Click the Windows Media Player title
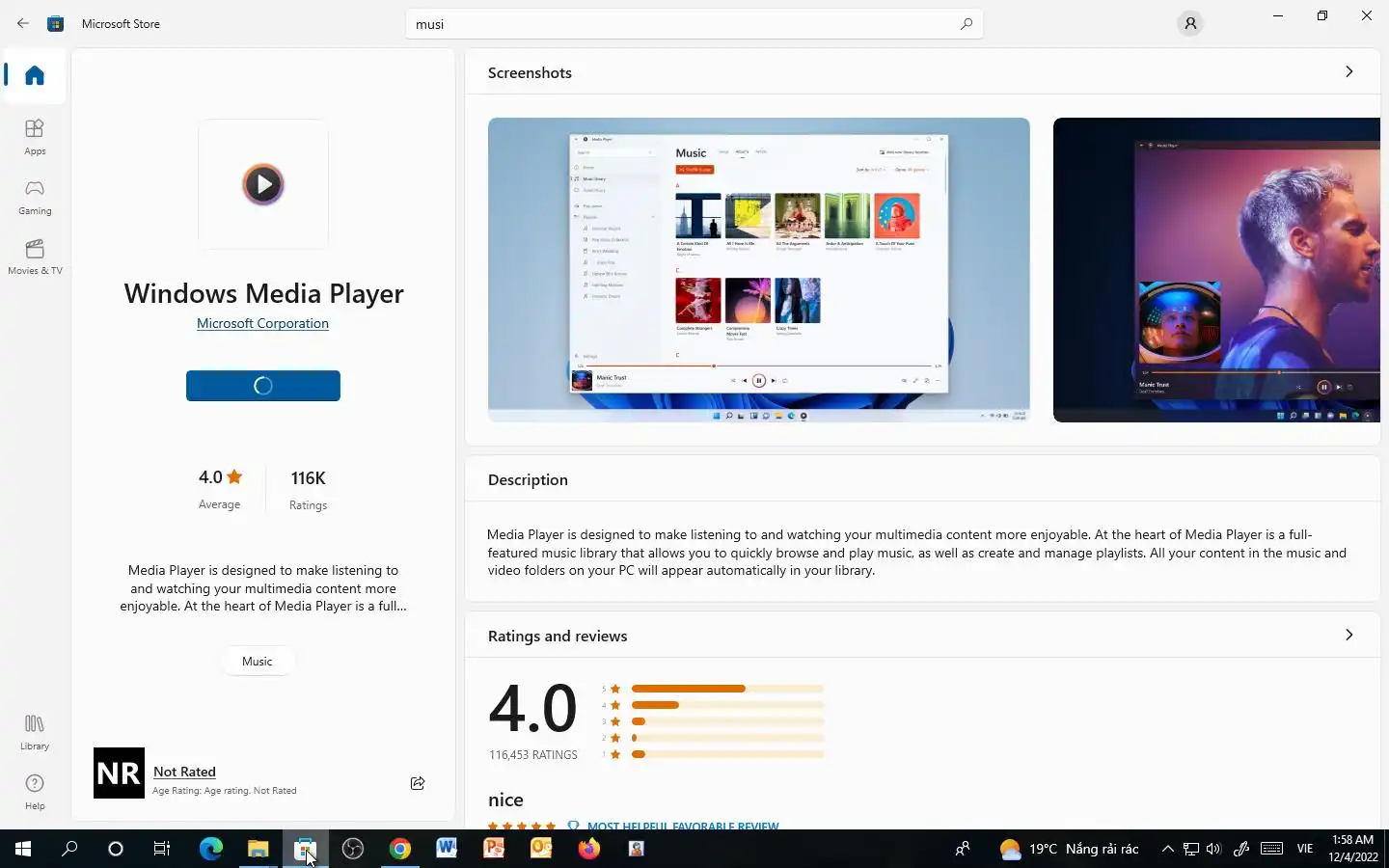 [263, 293]
